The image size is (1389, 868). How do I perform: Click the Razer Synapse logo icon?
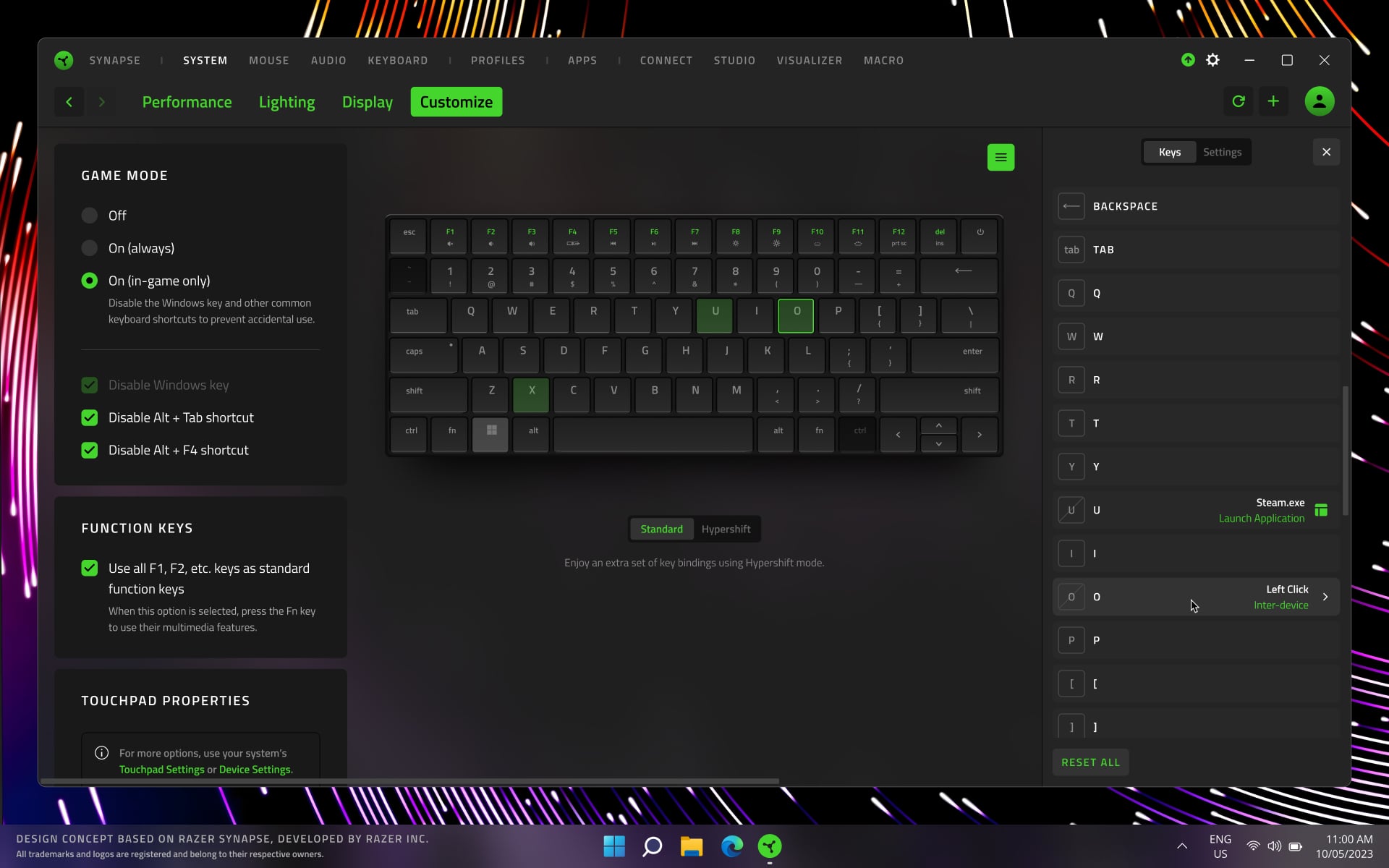[64, 60]
